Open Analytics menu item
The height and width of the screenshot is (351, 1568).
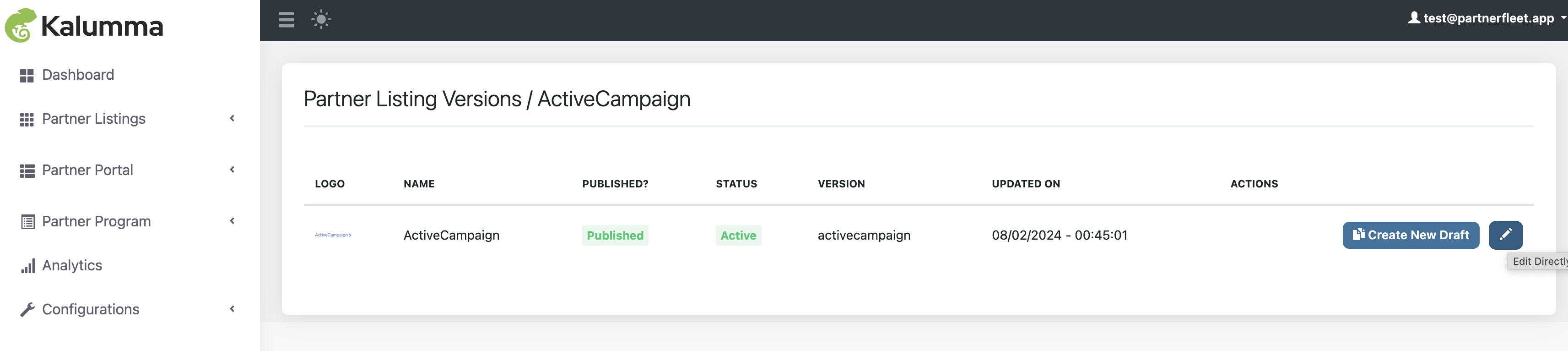click(x=72, y=265)
